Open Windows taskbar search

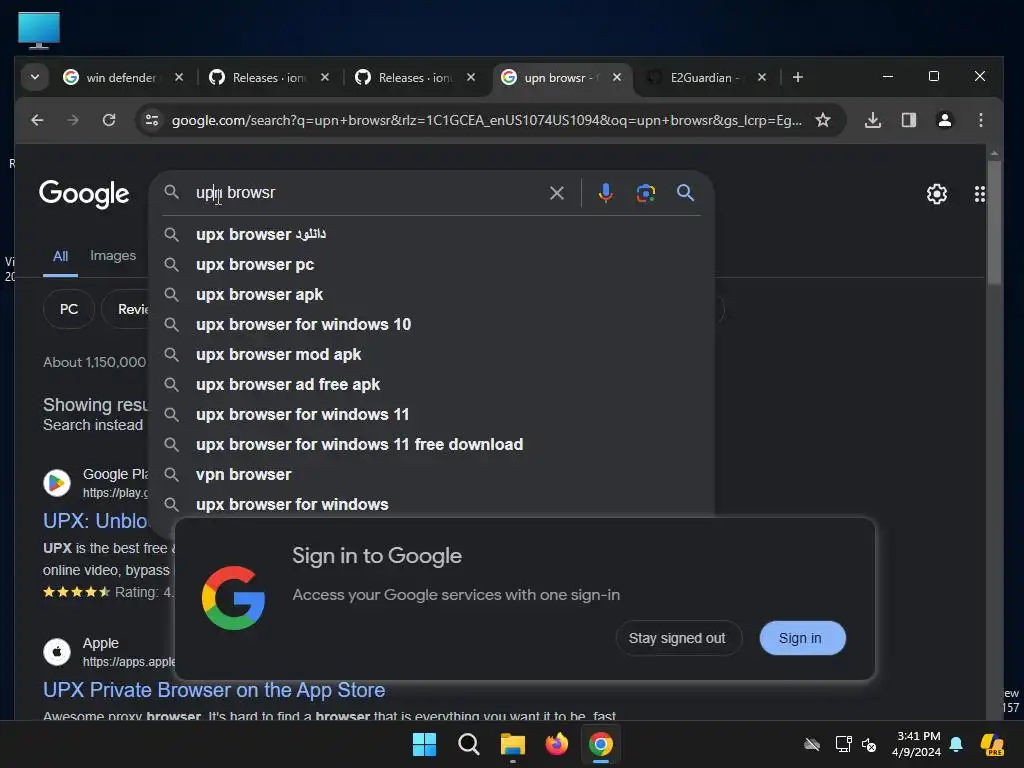point(468,744)
